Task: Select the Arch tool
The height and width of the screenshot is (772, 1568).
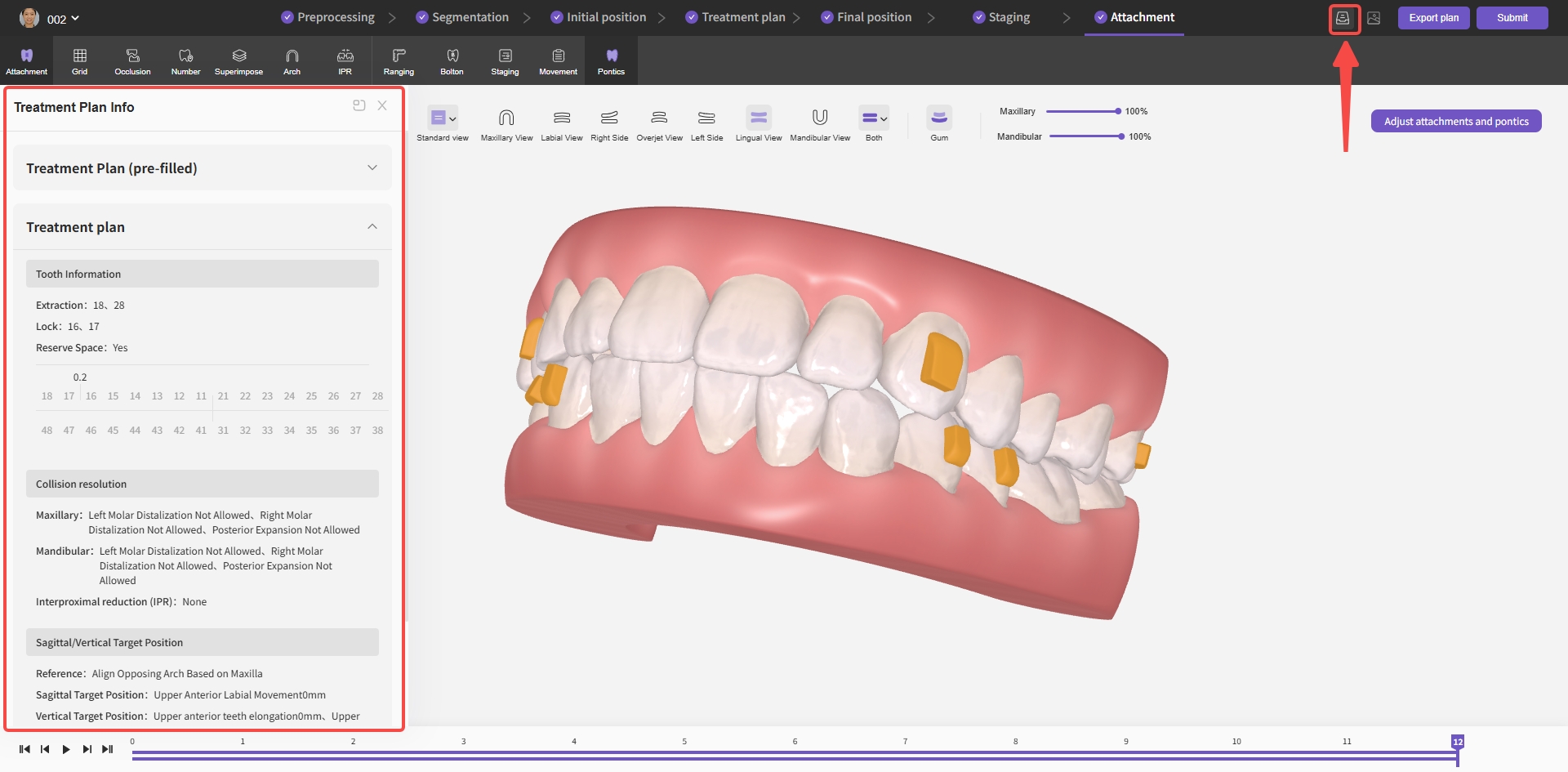Action: [x=292, y=61]
